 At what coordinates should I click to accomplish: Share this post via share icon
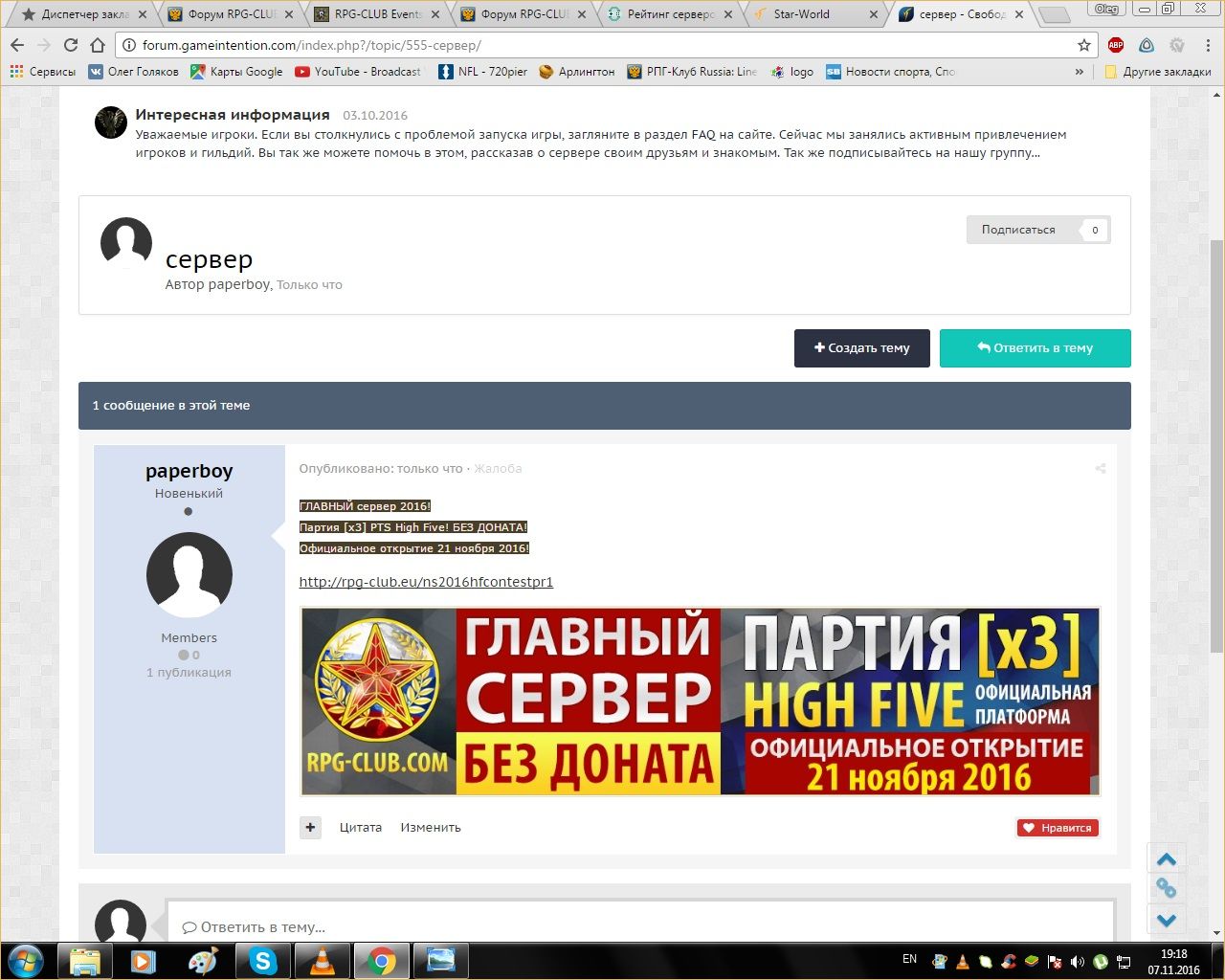(x=1100, y=469)
